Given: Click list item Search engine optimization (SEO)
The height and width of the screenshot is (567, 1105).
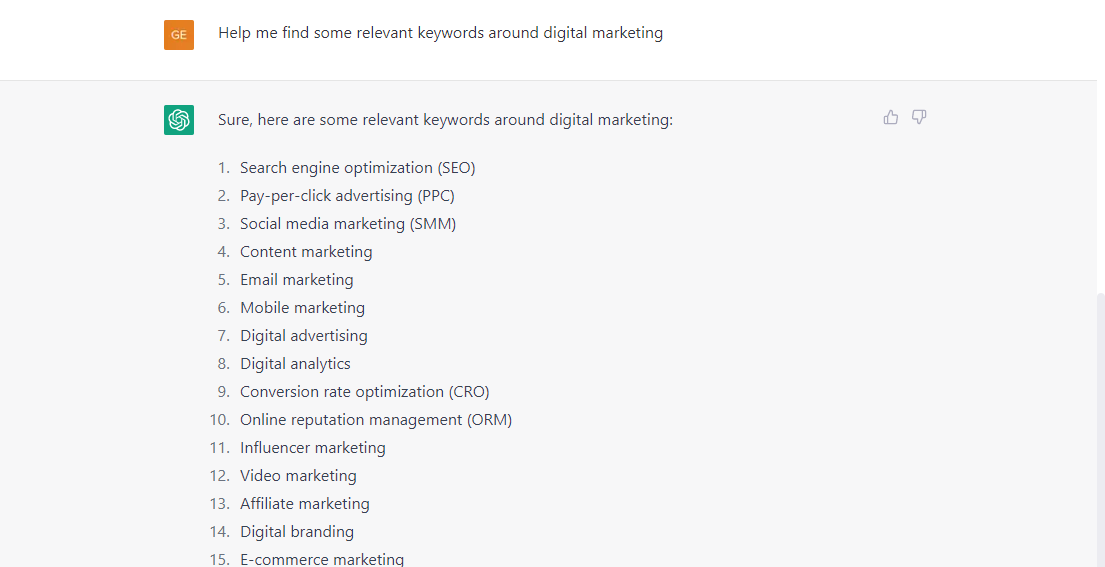Looking at the screenshot, I should pos(357,168).
